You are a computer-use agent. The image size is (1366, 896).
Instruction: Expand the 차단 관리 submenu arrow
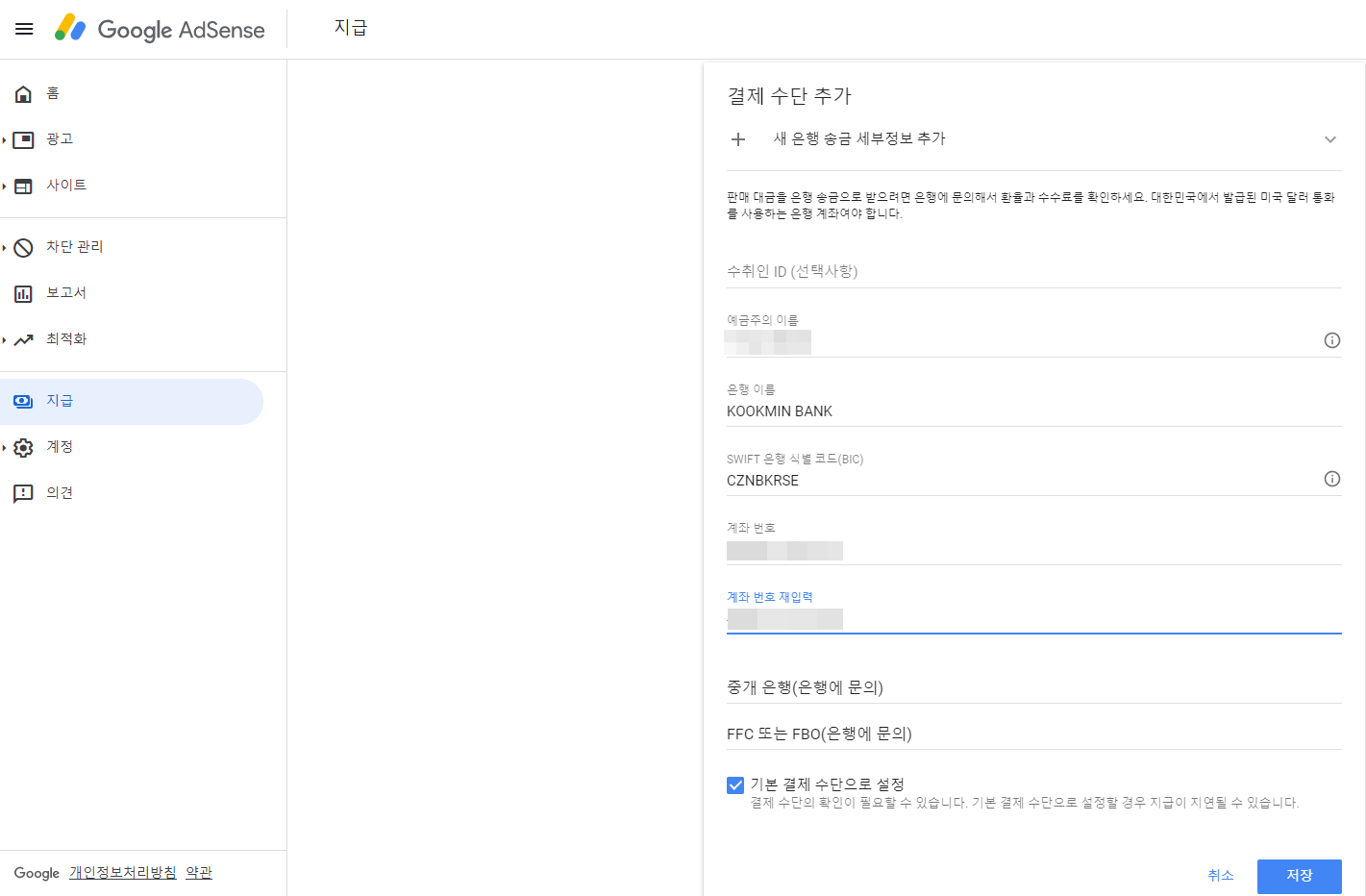[5, 248]
